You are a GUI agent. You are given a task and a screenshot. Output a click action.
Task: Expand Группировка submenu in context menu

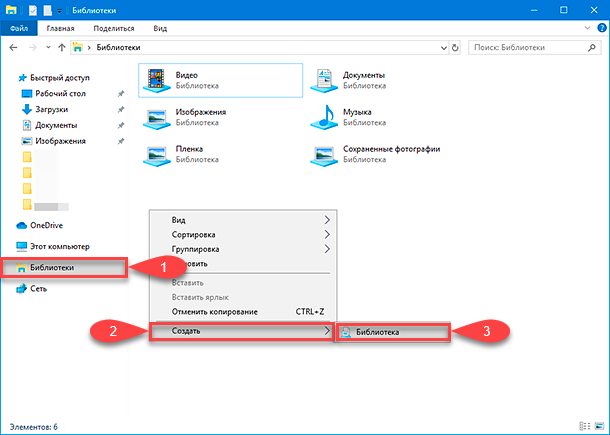tap(243, 249)
